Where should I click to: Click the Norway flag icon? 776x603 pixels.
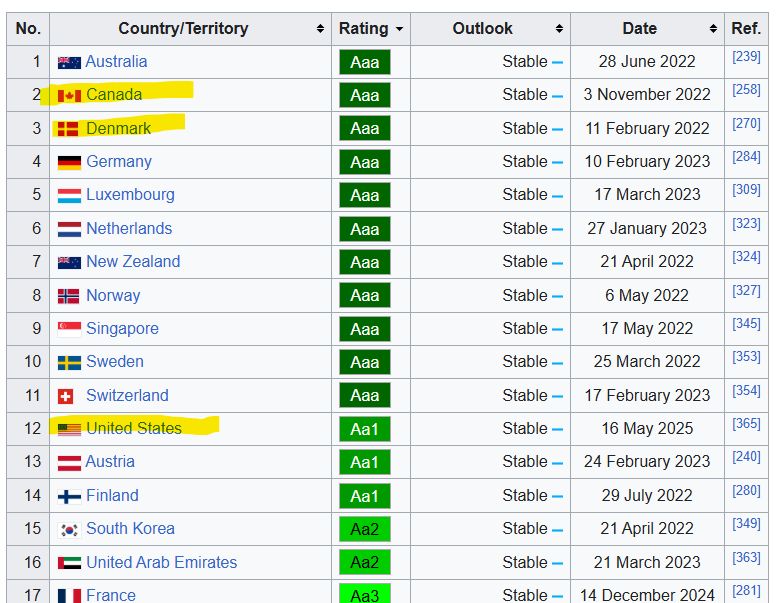tap(68, 297)
